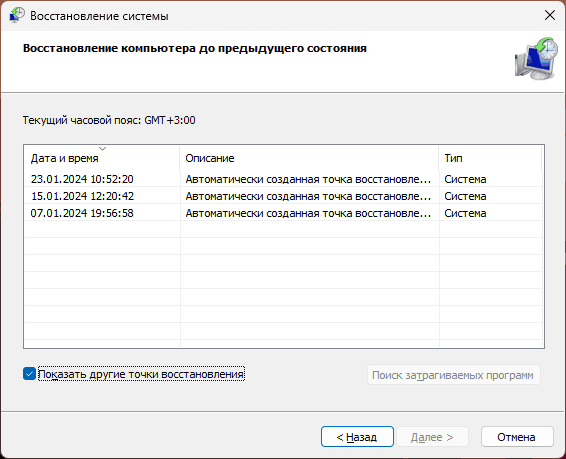Select restore point 15.01.2024 12:20:42
The width and height of the screenshot is (566, 459).
(283, 196)
